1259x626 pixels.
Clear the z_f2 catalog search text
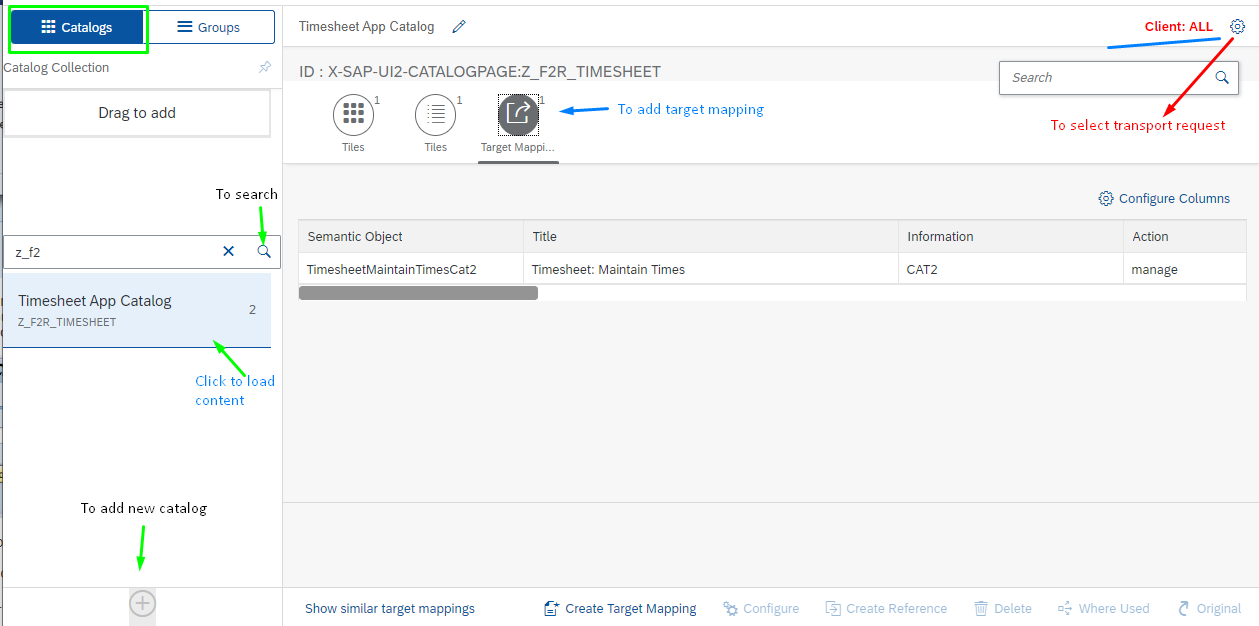click(228, 252)
